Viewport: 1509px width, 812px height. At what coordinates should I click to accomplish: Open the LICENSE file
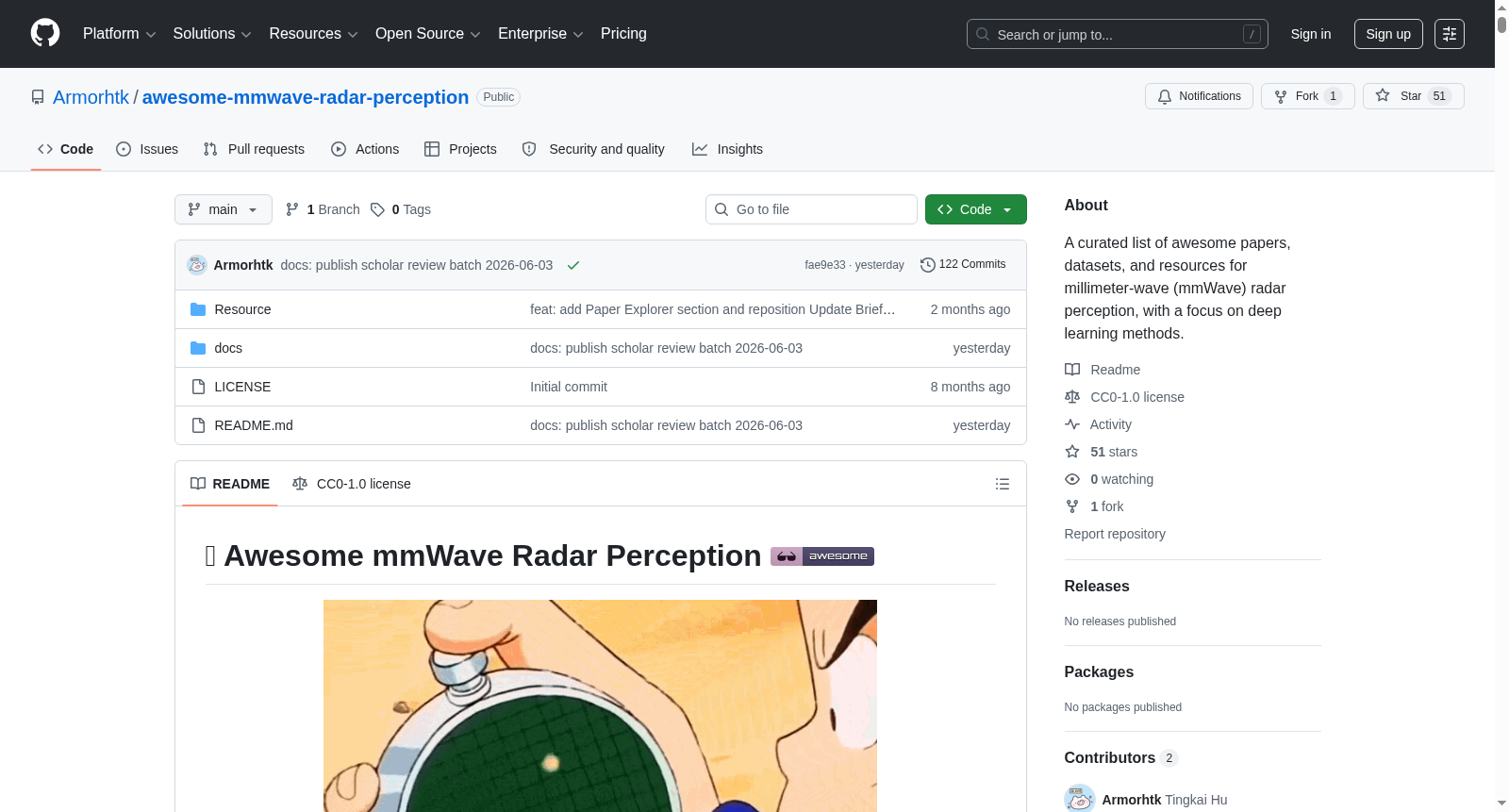point(242,387)
